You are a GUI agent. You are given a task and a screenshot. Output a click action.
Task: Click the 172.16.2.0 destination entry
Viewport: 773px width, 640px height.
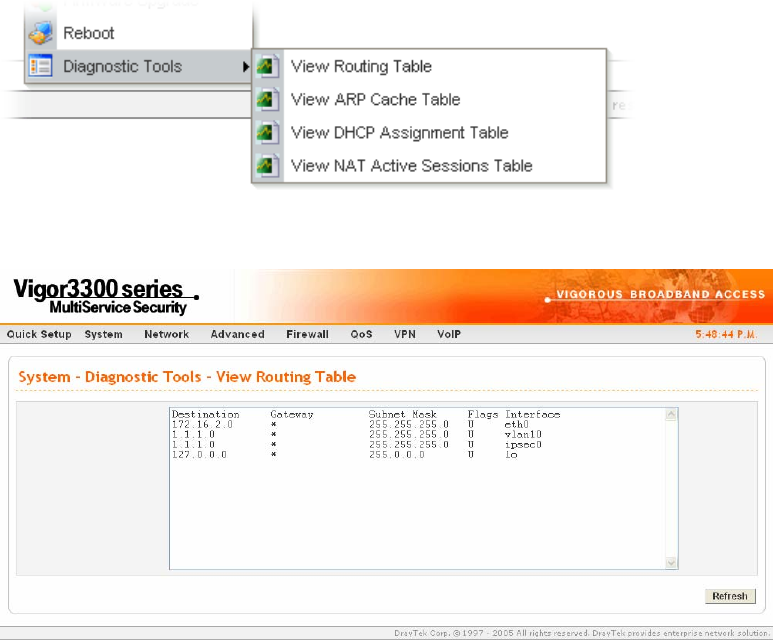point(202,425)
